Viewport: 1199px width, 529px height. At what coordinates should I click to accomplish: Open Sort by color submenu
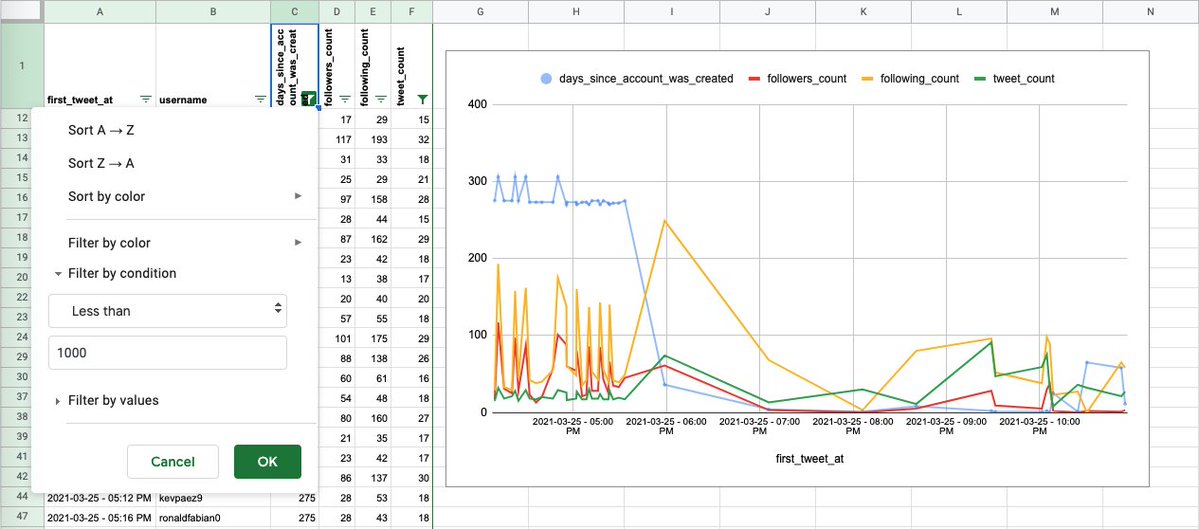click(174, 196)
